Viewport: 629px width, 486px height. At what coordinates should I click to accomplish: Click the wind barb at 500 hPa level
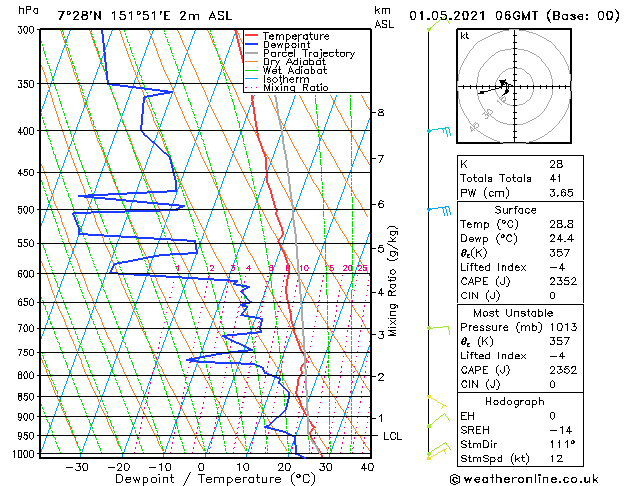click(x=439, y=209)
